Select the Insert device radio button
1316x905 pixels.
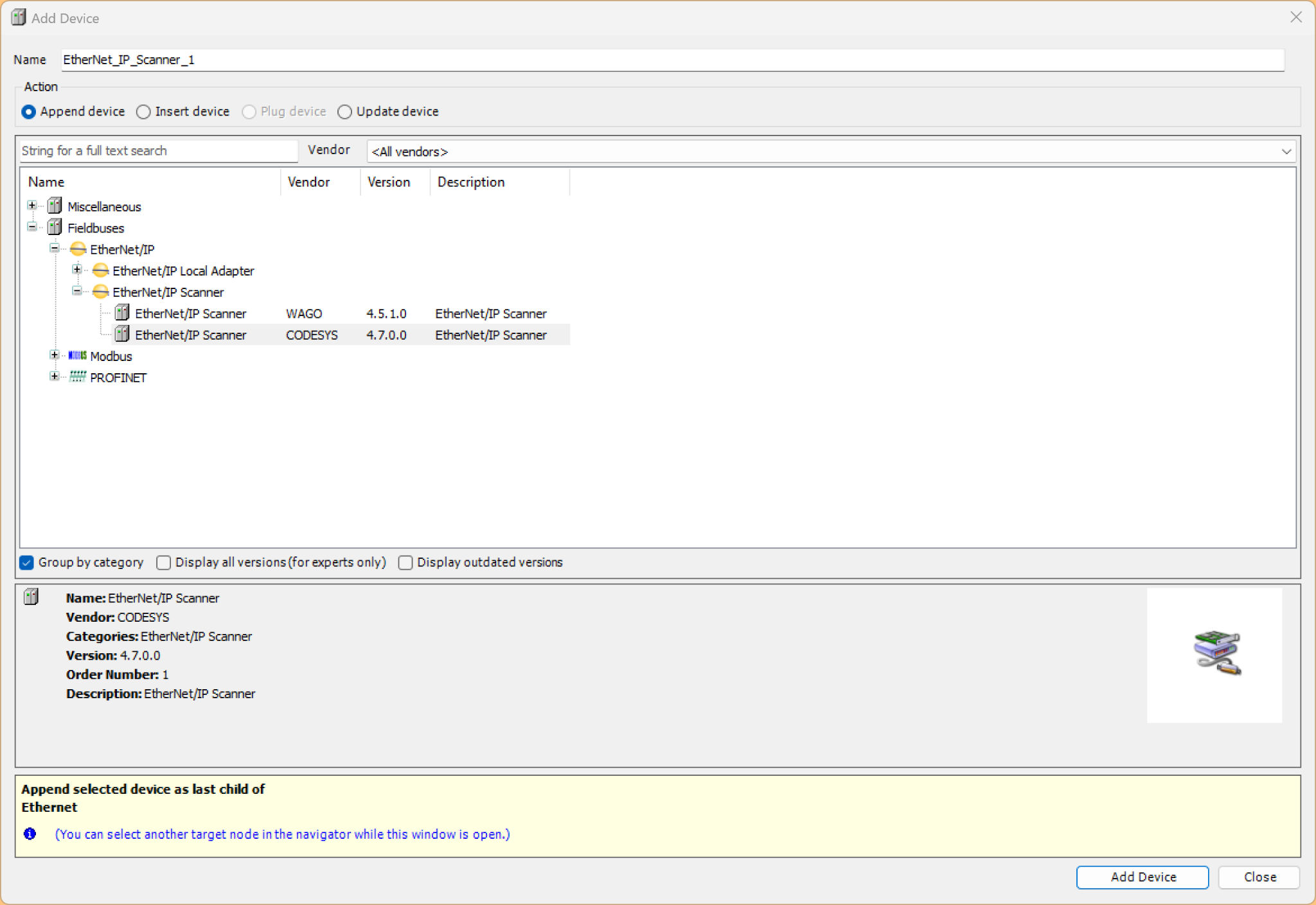(x=144, y=112)
